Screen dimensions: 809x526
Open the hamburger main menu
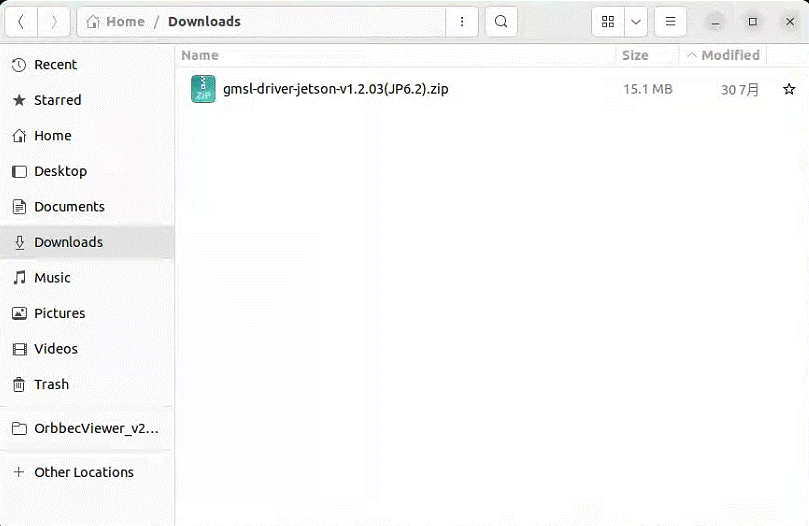tap(670, 22)
